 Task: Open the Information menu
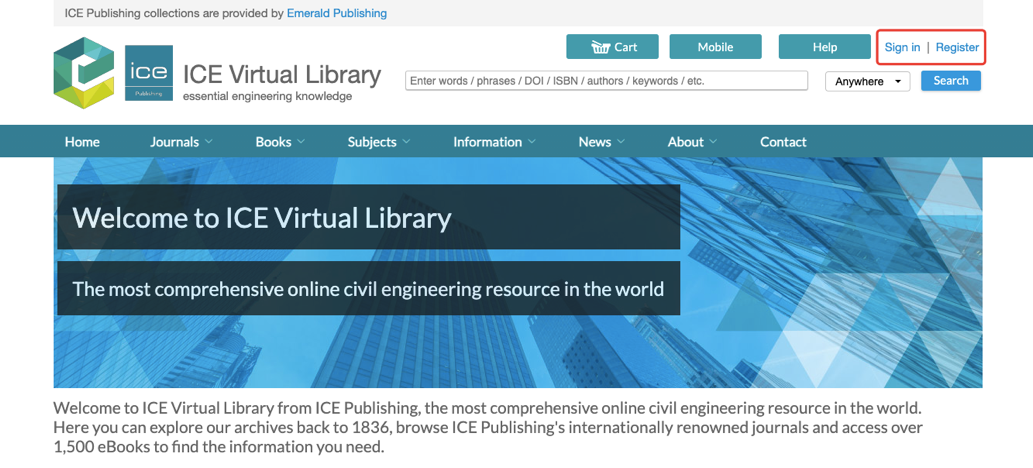[494, 142]
